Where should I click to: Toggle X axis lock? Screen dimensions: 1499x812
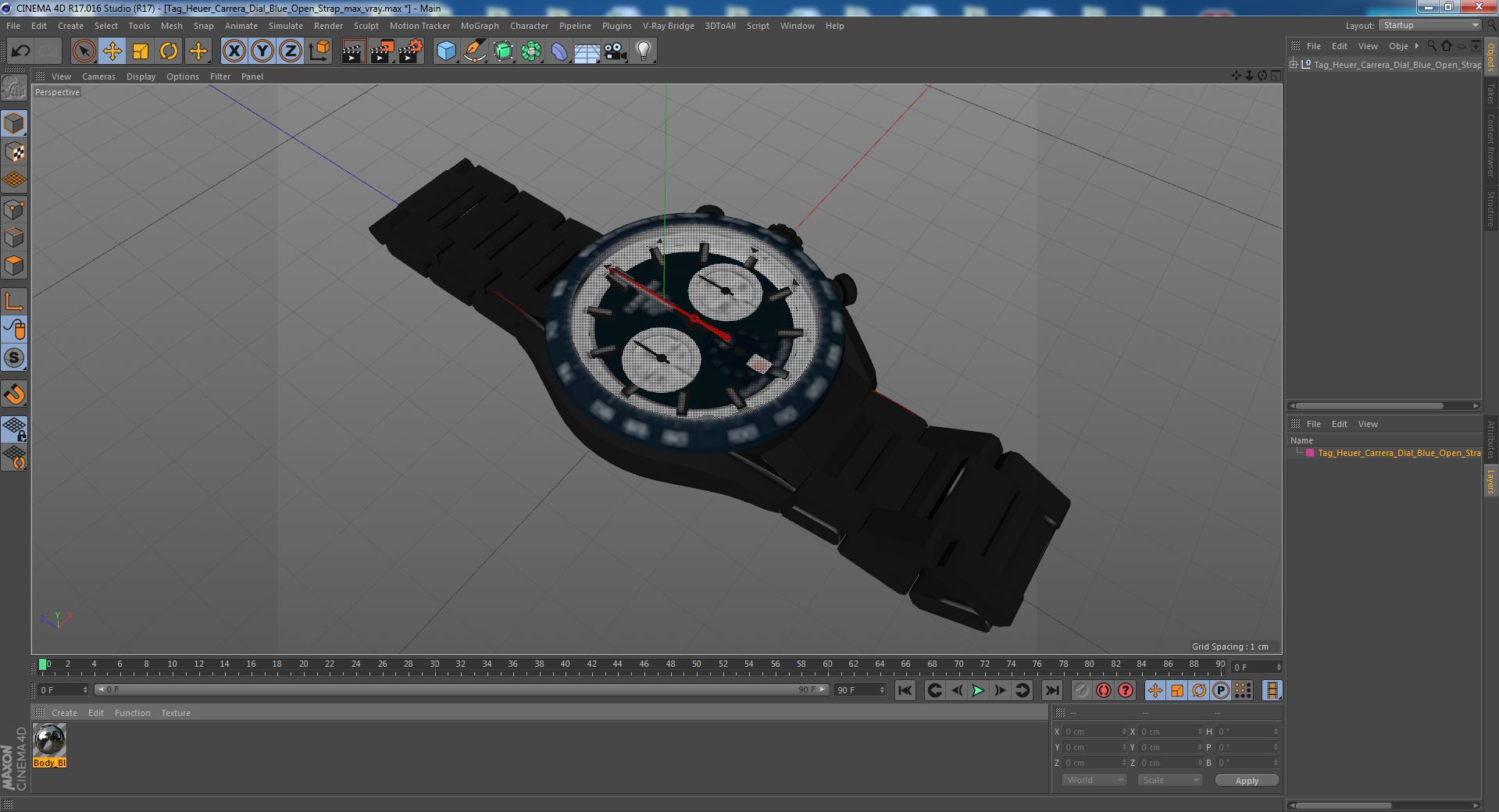click(x=234, y=52)
